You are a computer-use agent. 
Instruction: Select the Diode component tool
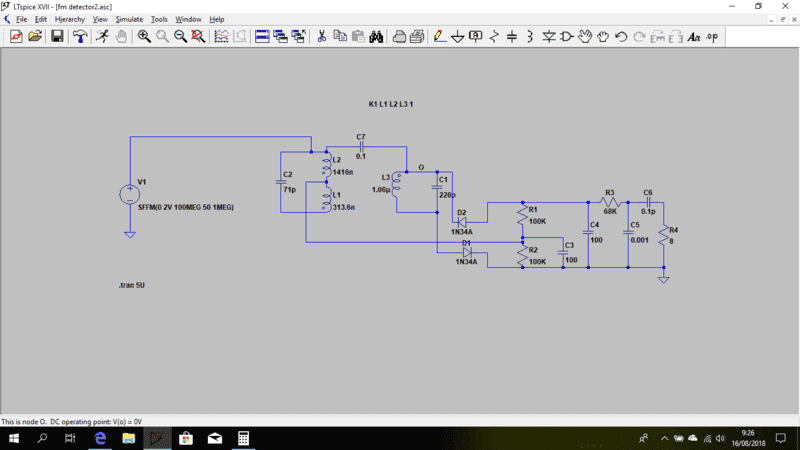pyautogui.click(x=548, y=37)
